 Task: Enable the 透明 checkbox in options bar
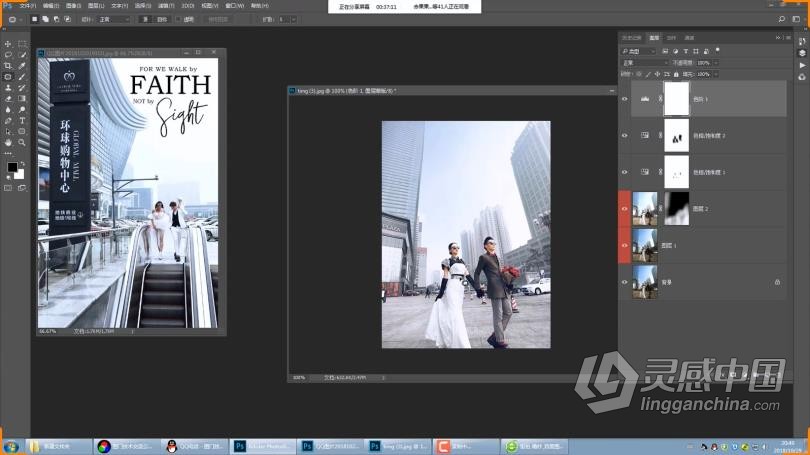tap(178, 19)
